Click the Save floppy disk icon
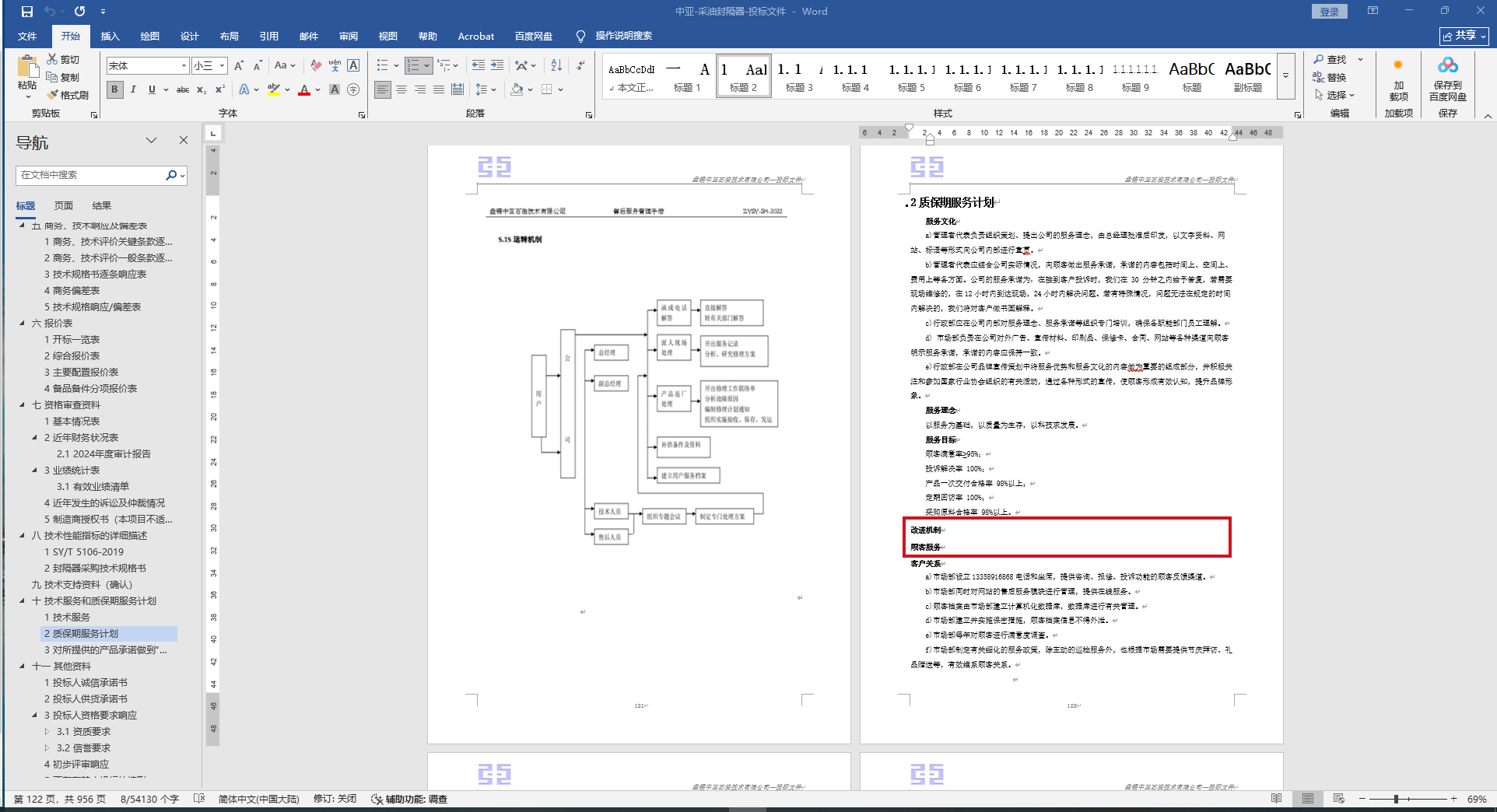This screenshot has width=1497, height=812. pyautogui.click(x=27, y=12)
